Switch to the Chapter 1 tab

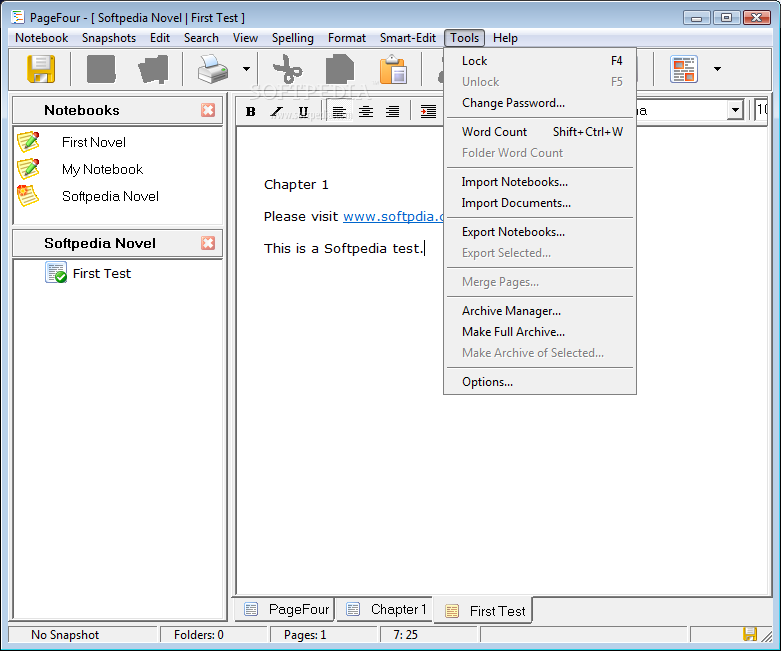[386, 609]
